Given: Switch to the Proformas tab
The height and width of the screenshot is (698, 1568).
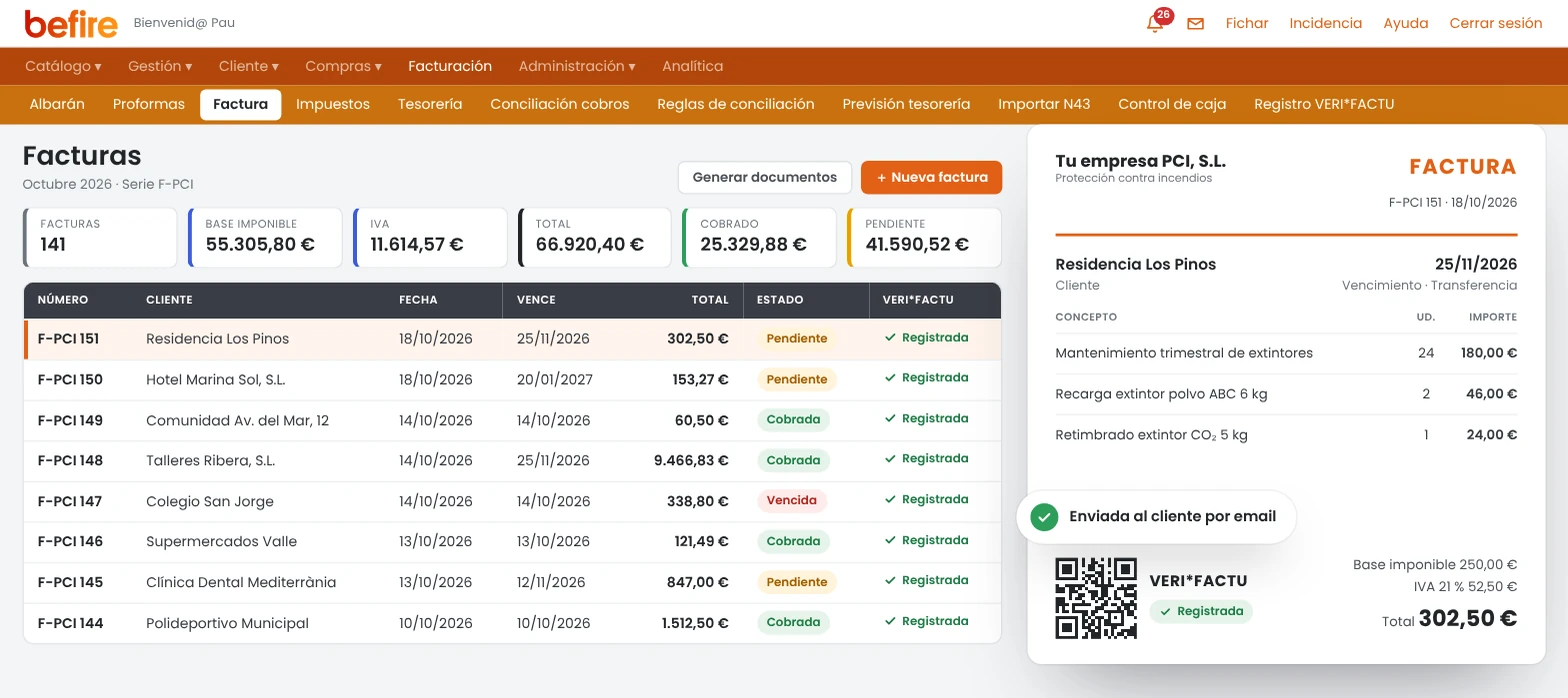Looking at the screenshot, I should (x=149, y=104).
